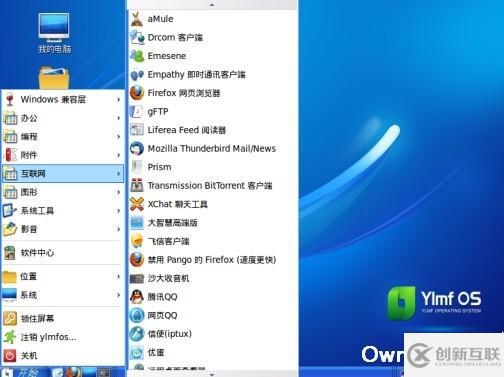Open the 系统工具 menu entry
The image size is (504, 377).
point(63,211)
